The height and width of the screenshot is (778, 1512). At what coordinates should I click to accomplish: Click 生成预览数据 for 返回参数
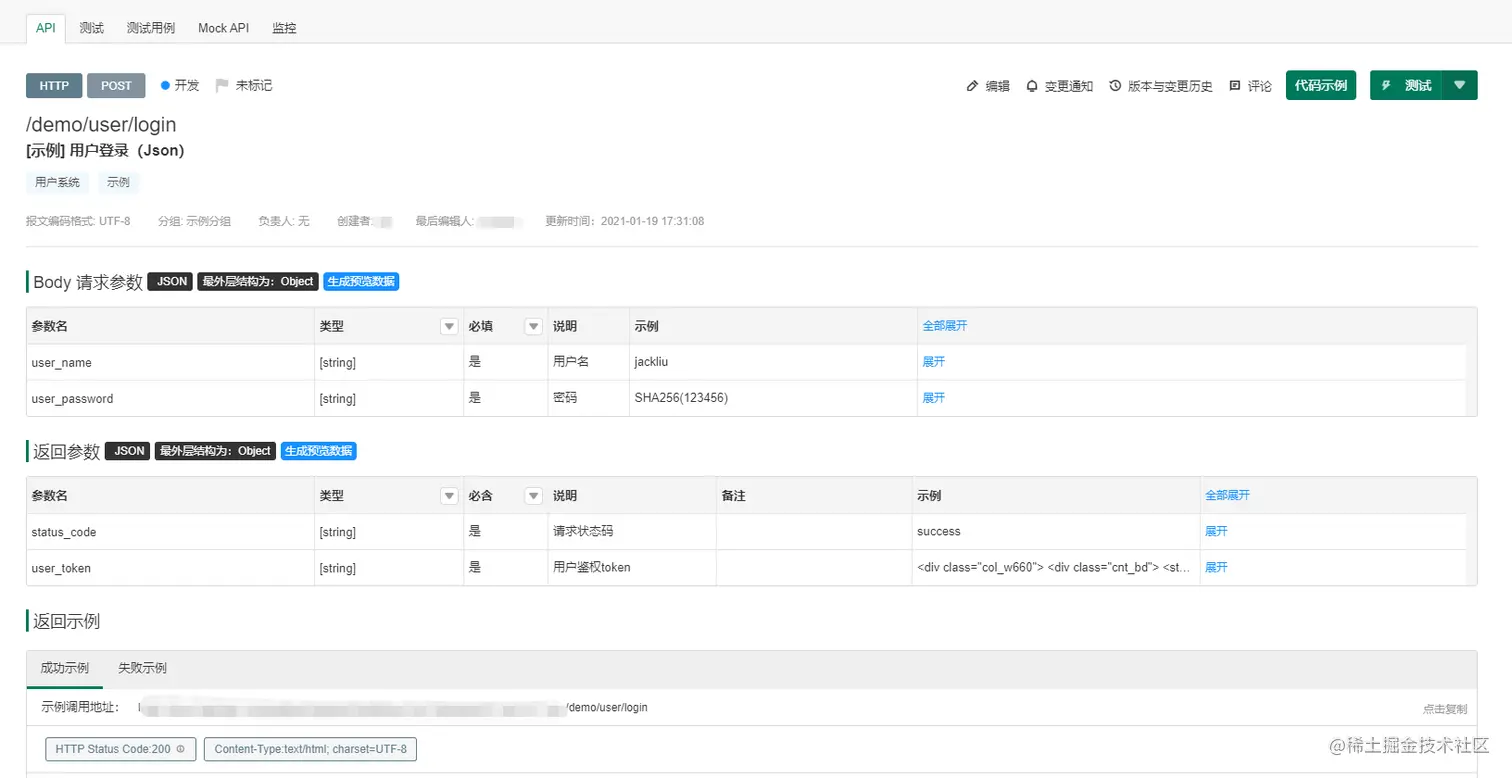[318, 451]
